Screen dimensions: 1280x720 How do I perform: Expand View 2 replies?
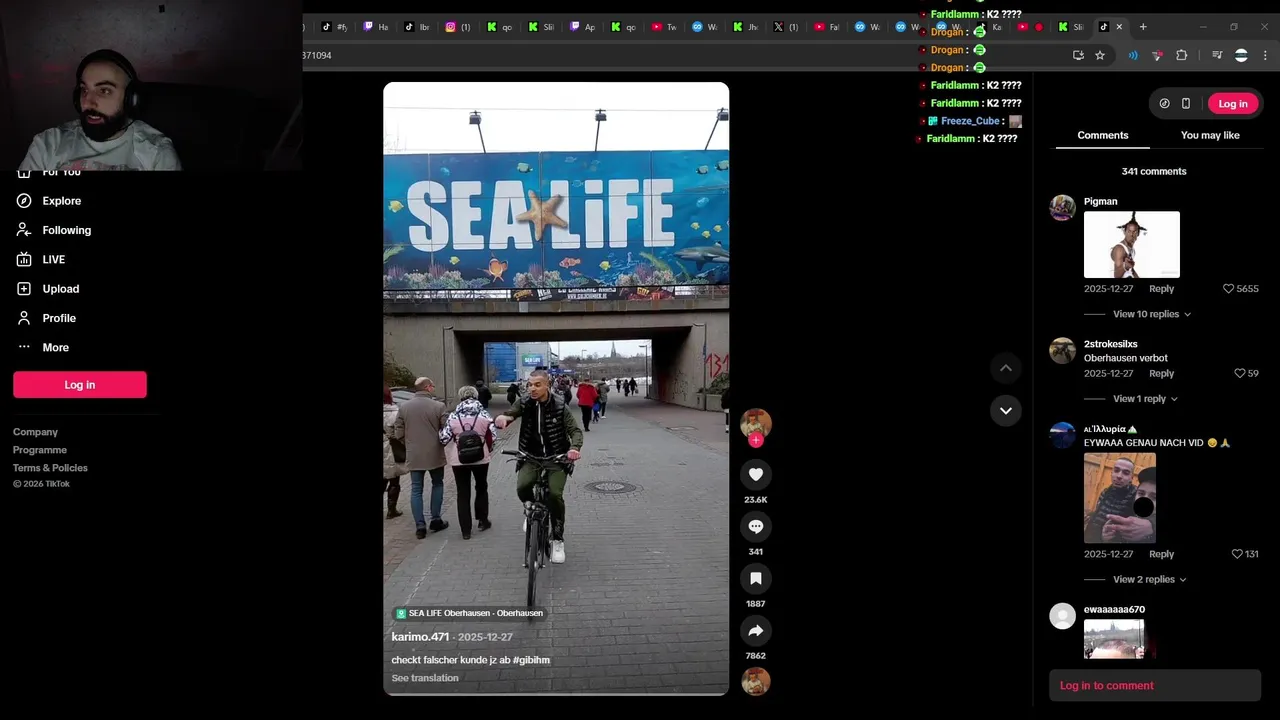point(1150,579)
